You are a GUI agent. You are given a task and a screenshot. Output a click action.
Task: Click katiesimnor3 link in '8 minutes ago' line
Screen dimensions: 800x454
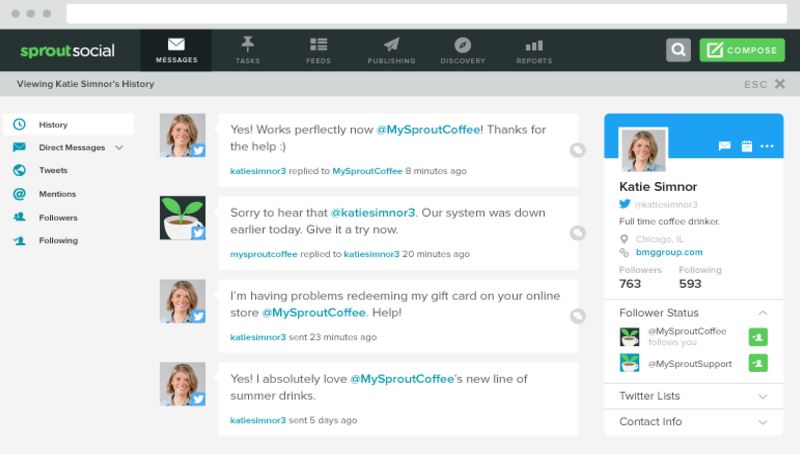(x=258, y=171)
